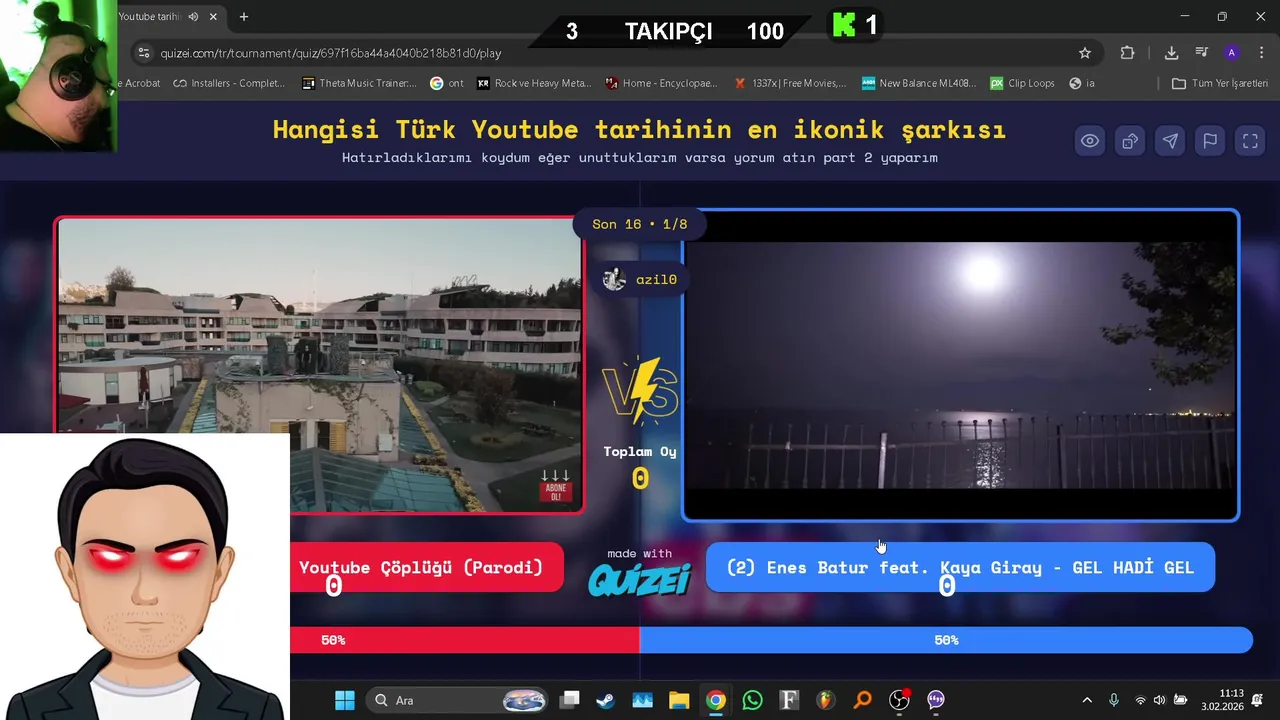Open Windows Start menu
The width and height of the screenshot is (1280, 720).
345,700
